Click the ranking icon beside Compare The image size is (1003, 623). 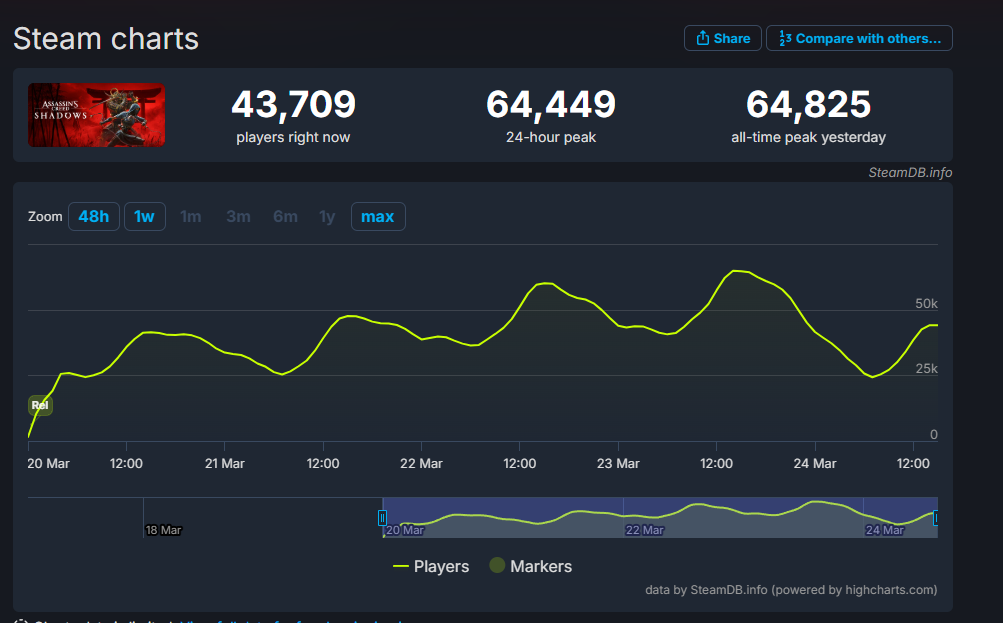tap(785, 38)
